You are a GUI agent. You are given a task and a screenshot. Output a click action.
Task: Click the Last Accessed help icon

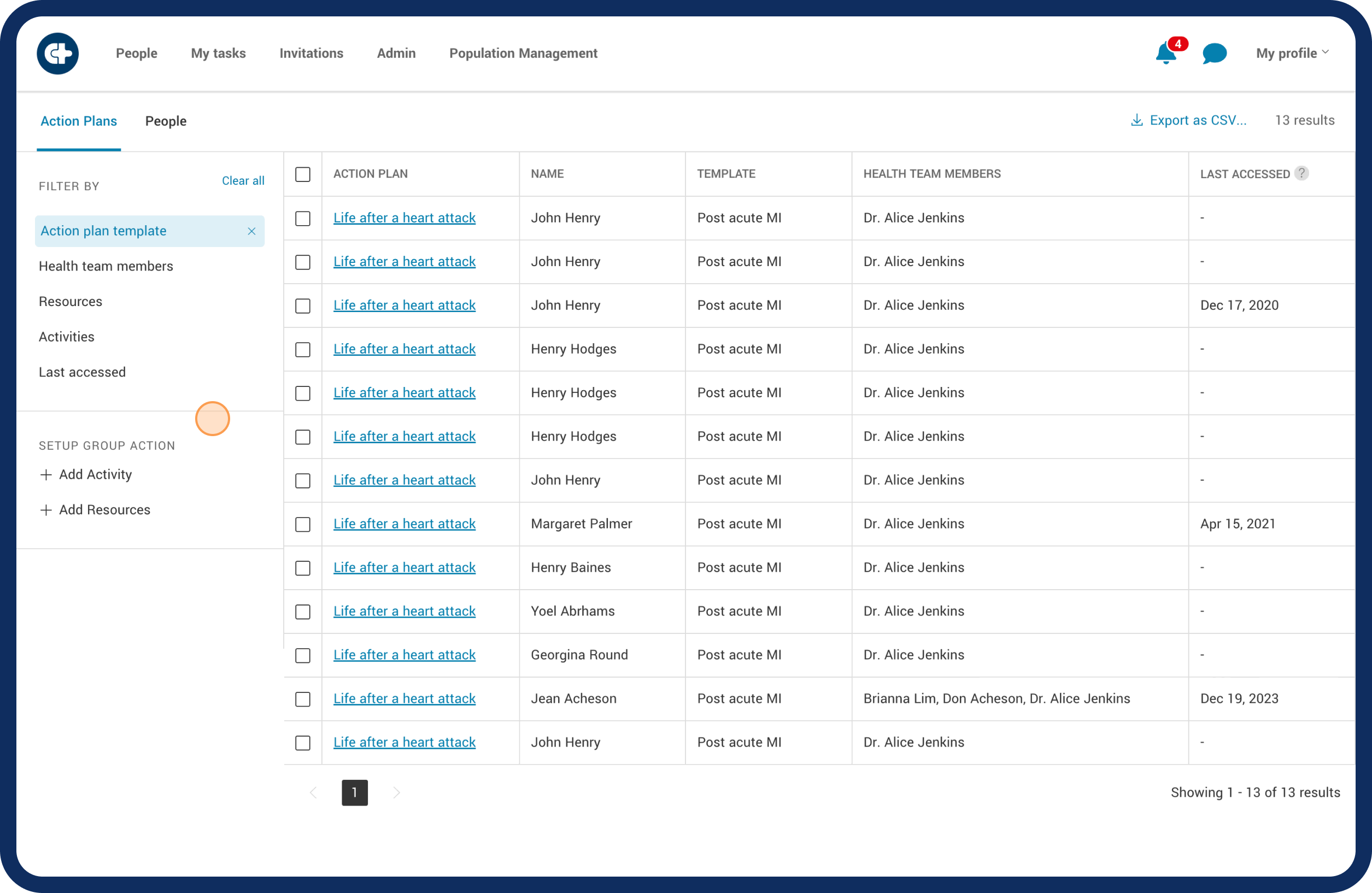(x=1301, y=173)
